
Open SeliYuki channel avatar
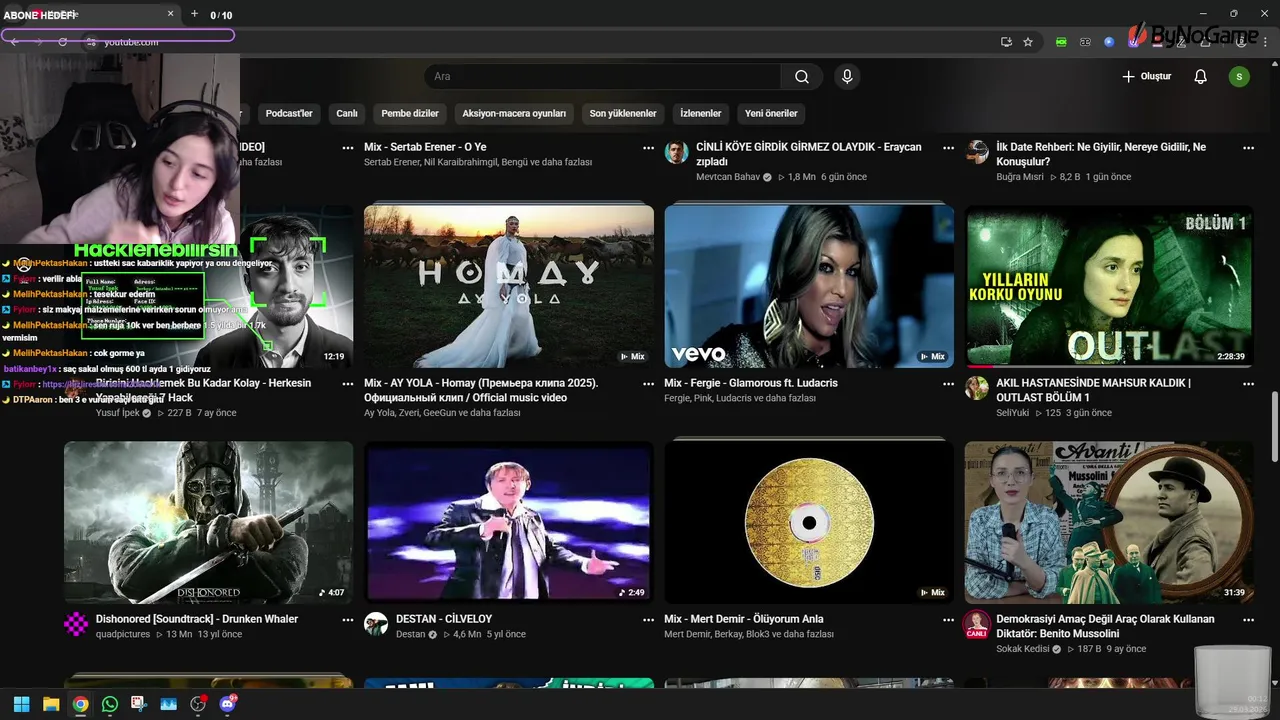[x=977, y=388]
